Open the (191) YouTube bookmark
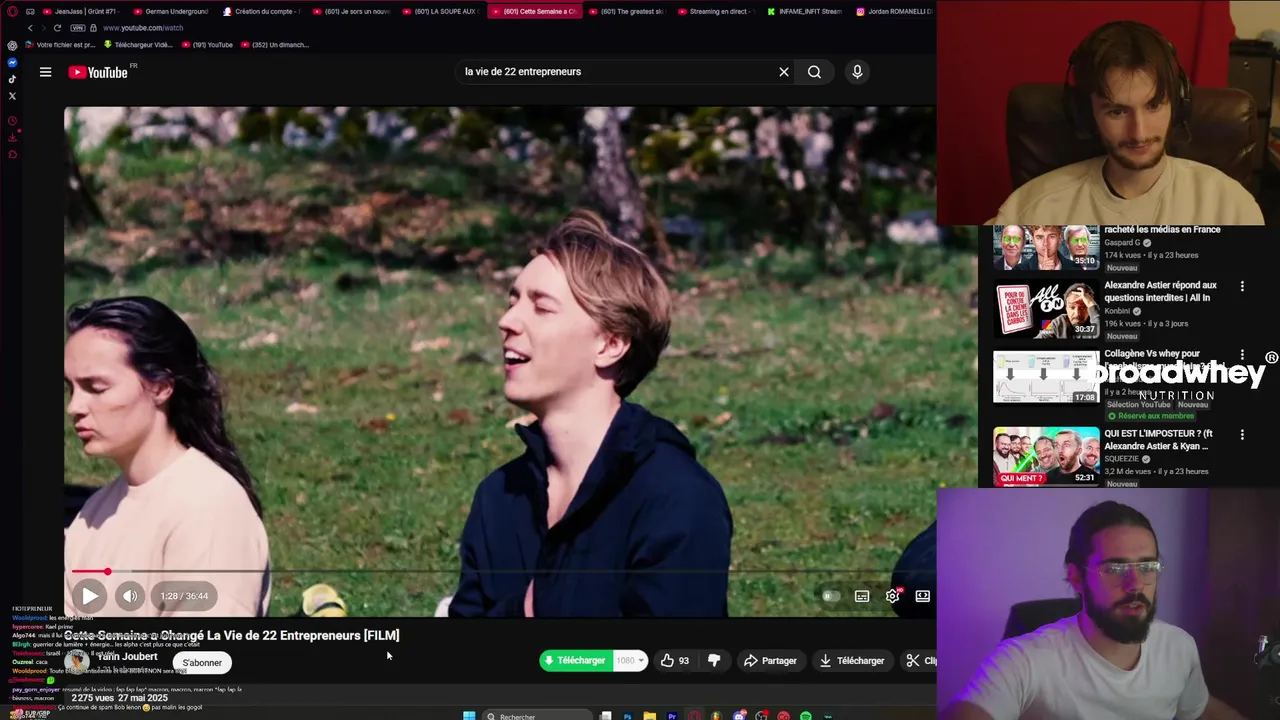The image size is (1280, 720). (x=208, y=45)
